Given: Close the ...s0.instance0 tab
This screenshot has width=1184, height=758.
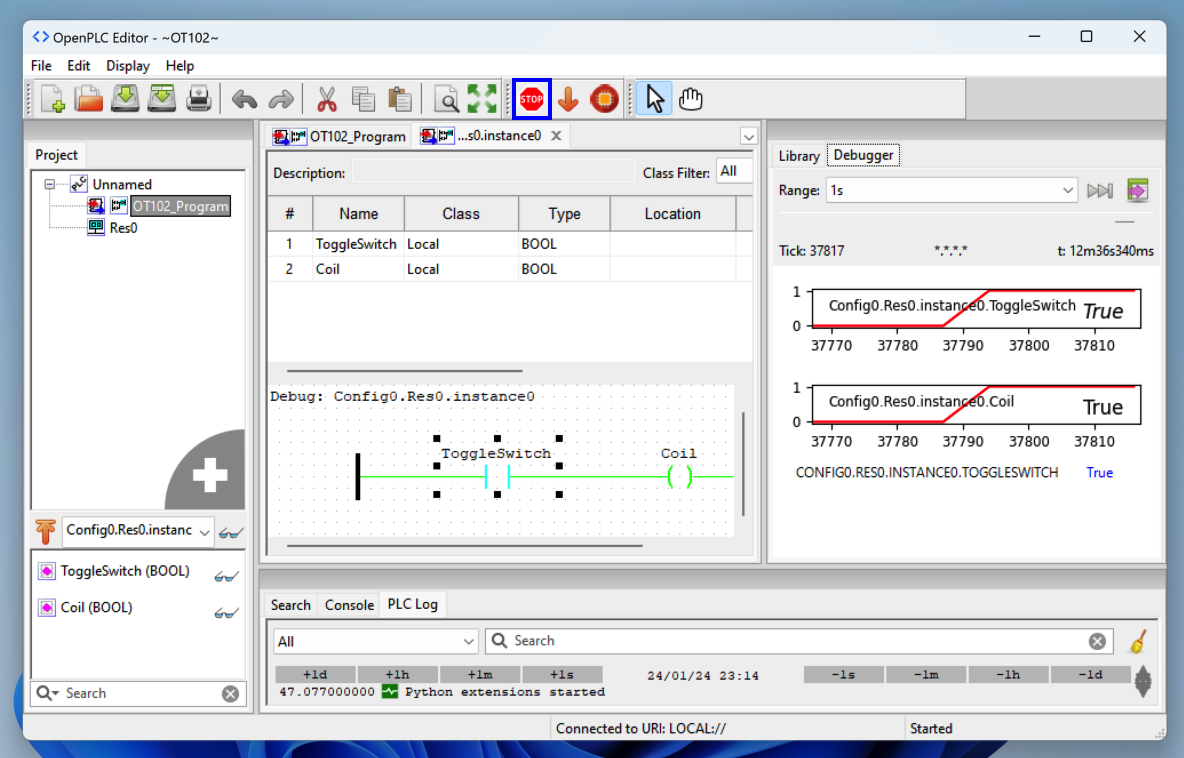Looking at the screenshot, I should click(556, 136).
